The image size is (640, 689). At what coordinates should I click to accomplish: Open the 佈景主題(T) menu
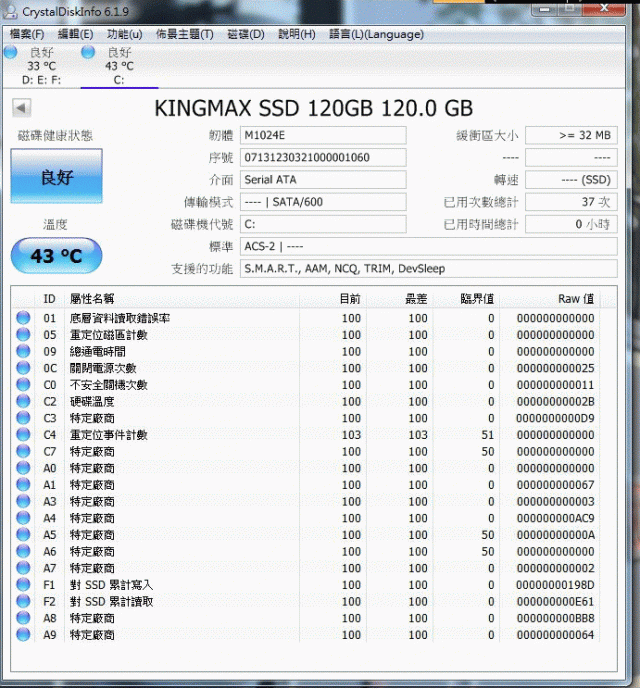coord(185,34)
